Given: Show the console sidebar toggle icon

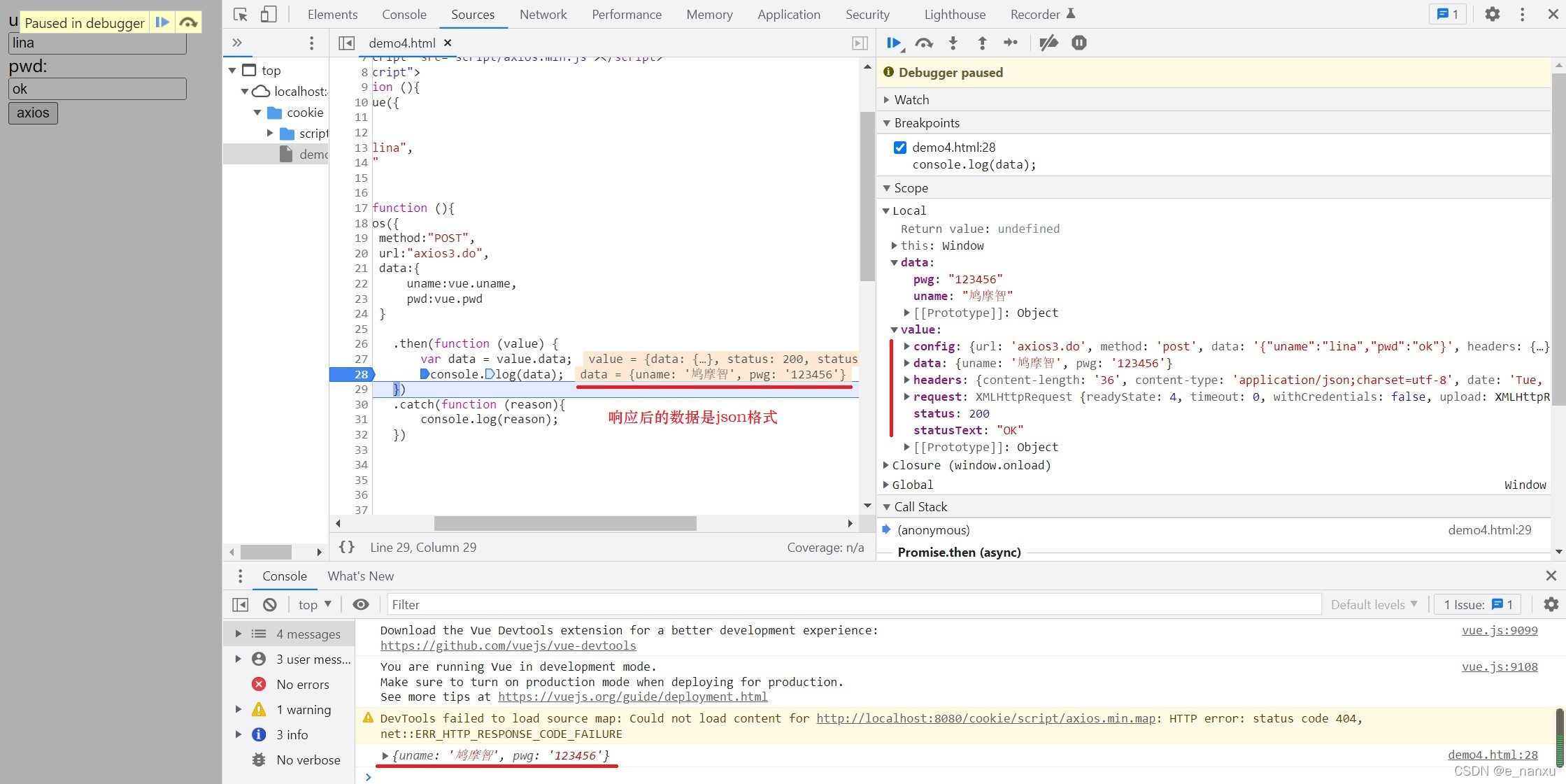Looking at the screenshot, I should (241, 604).
